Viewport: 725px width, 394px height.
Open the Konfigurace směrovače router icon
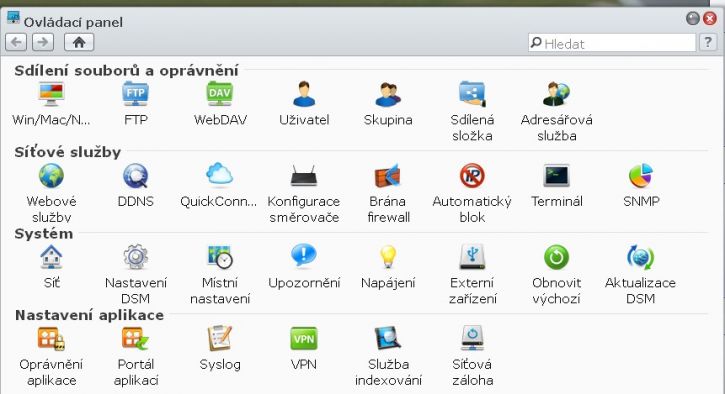[x=304, y=176]
